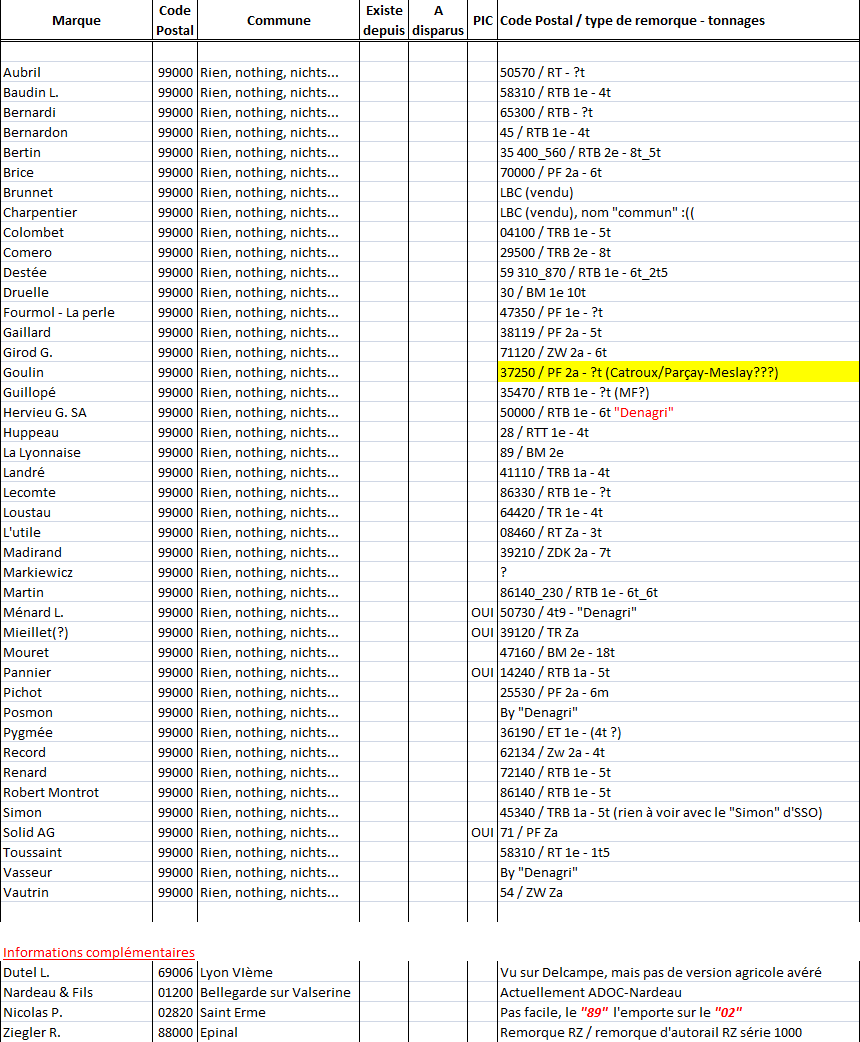The image size is (860, 1042).
Task: Select the 'Vasseur' cell
Action: pos(76,872)
